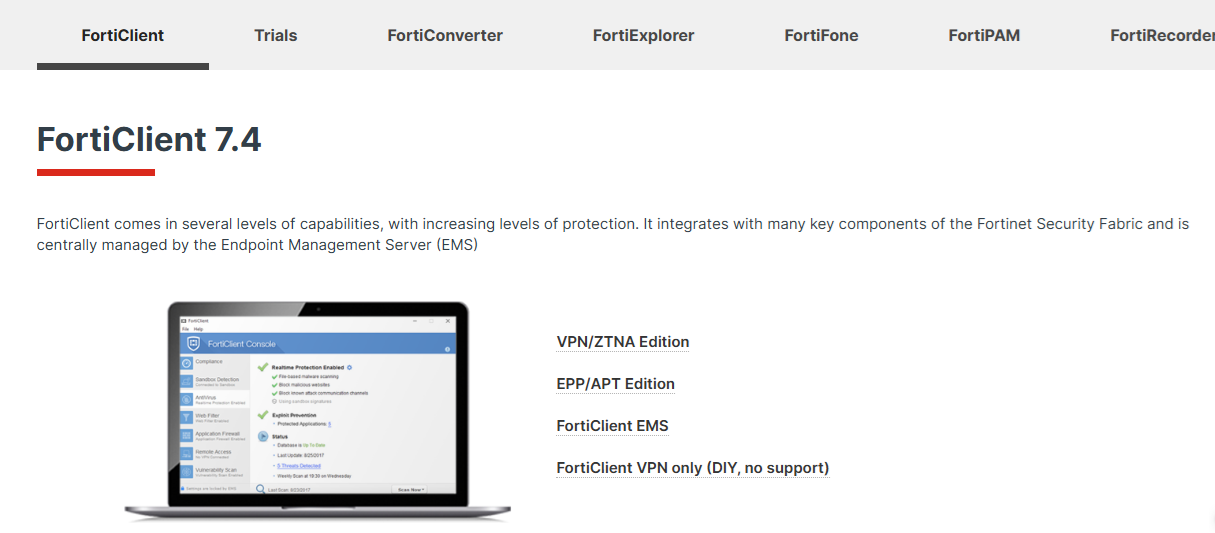The height and width of the screenshot is (533, 1215).
Task: Open the gear beside Realtime Protection Enabled
Action: click(x=349, y=368)
